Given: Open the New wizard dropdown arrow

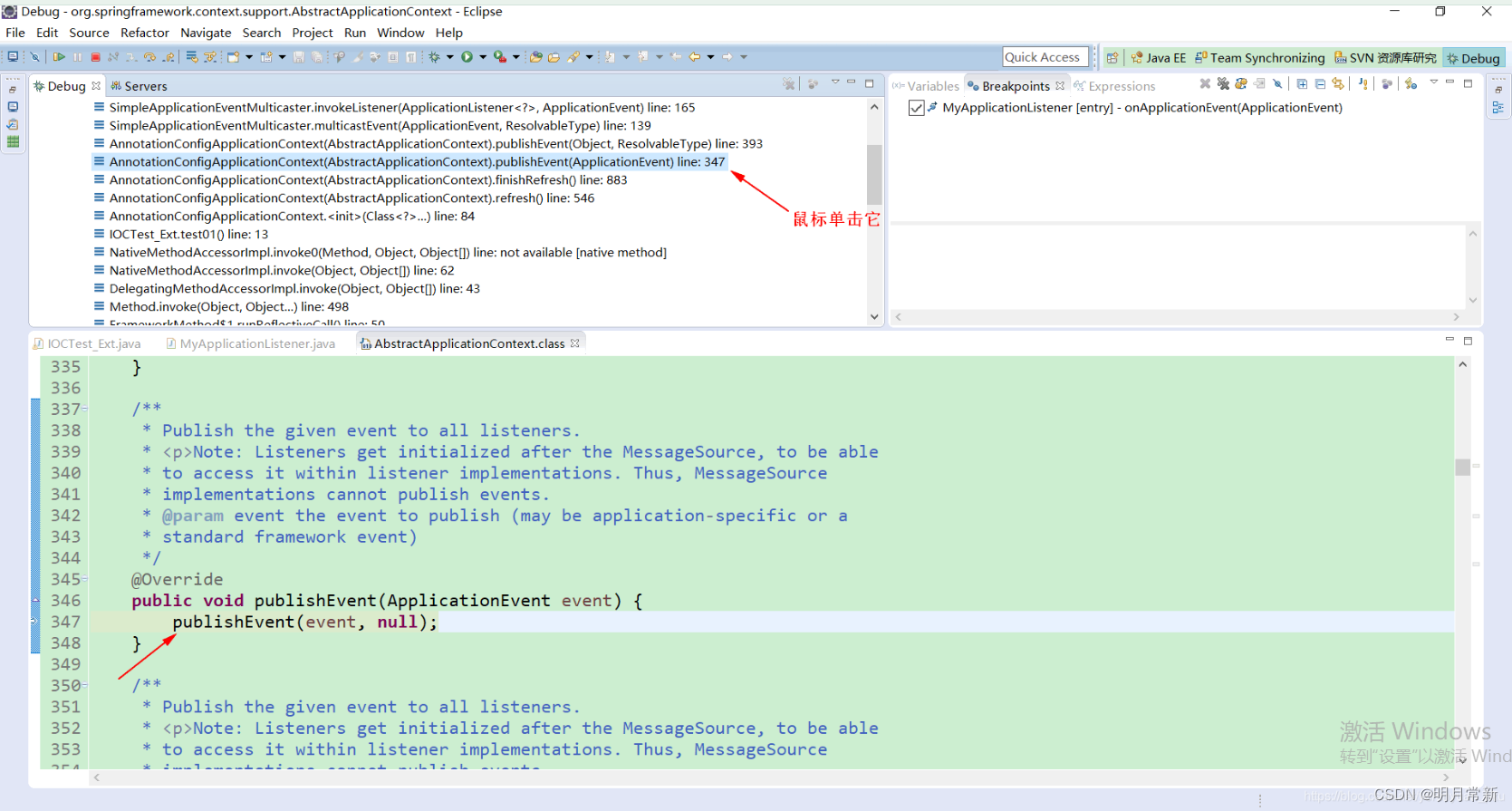Looking at the screenshot, I should 249,57.
